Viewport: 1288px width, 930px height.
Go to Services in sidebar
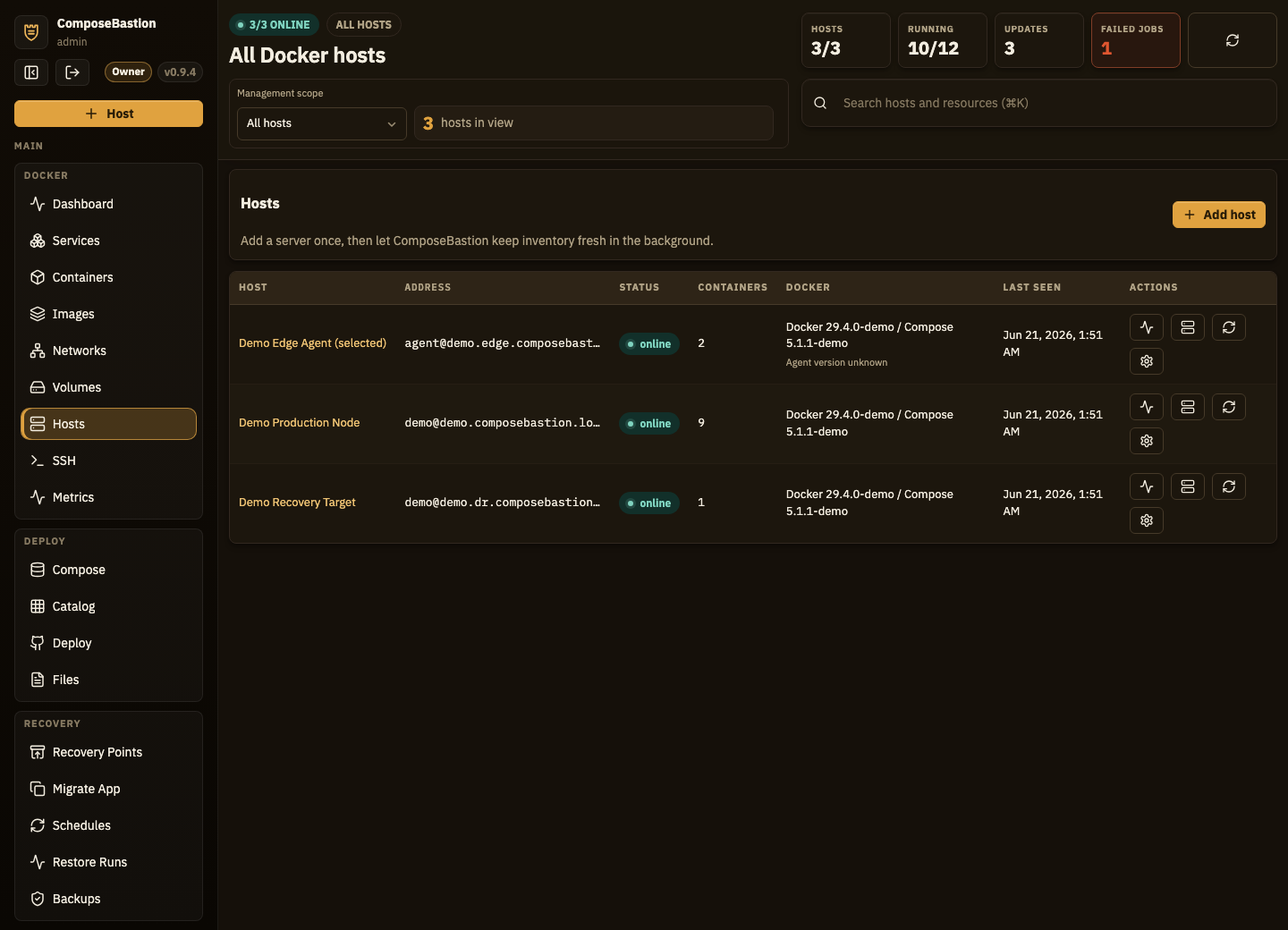(108, 241)
